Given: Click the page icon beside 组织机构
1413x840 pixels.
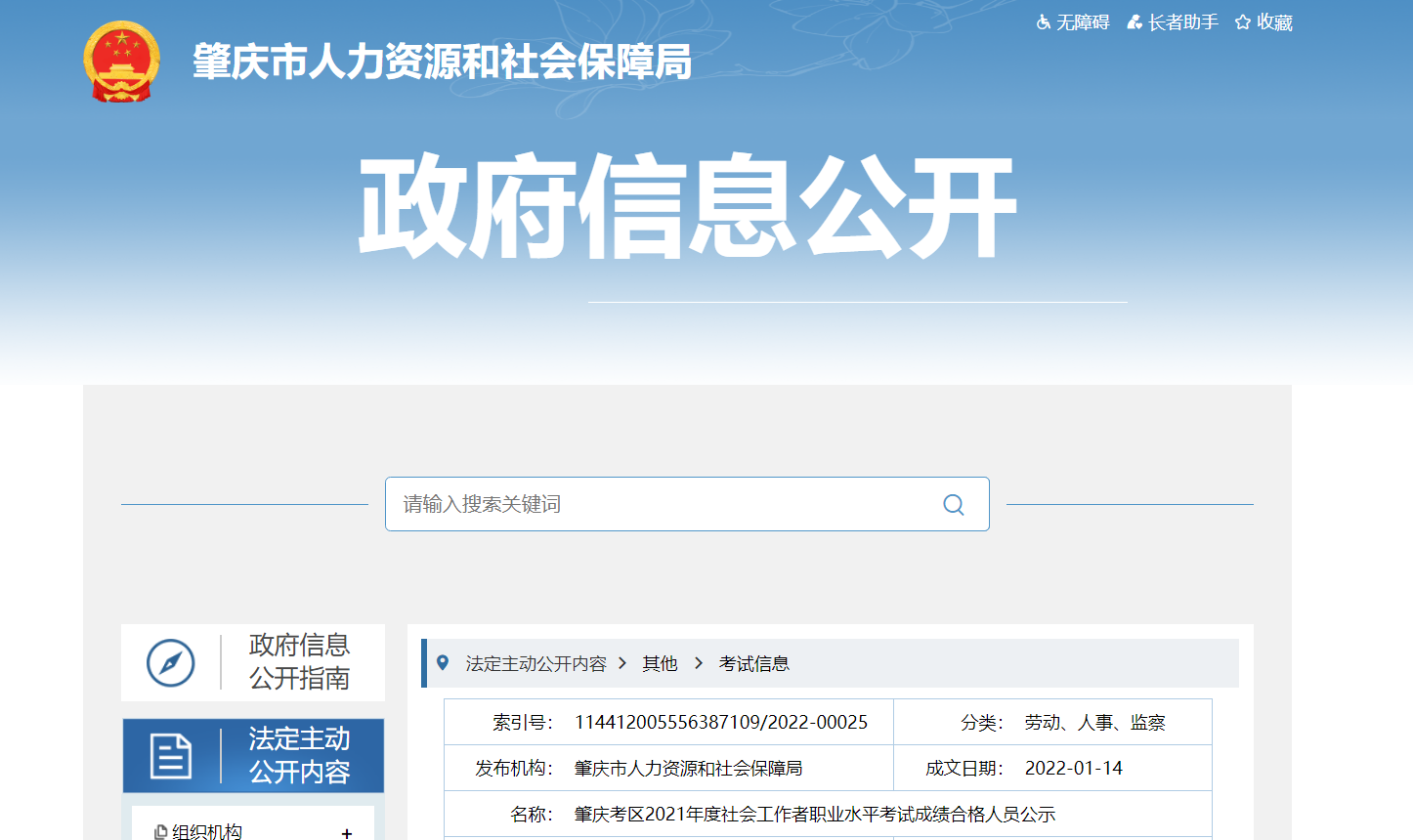Looking at the screenshot, I should pyautogui.click(x=160, y=832).
